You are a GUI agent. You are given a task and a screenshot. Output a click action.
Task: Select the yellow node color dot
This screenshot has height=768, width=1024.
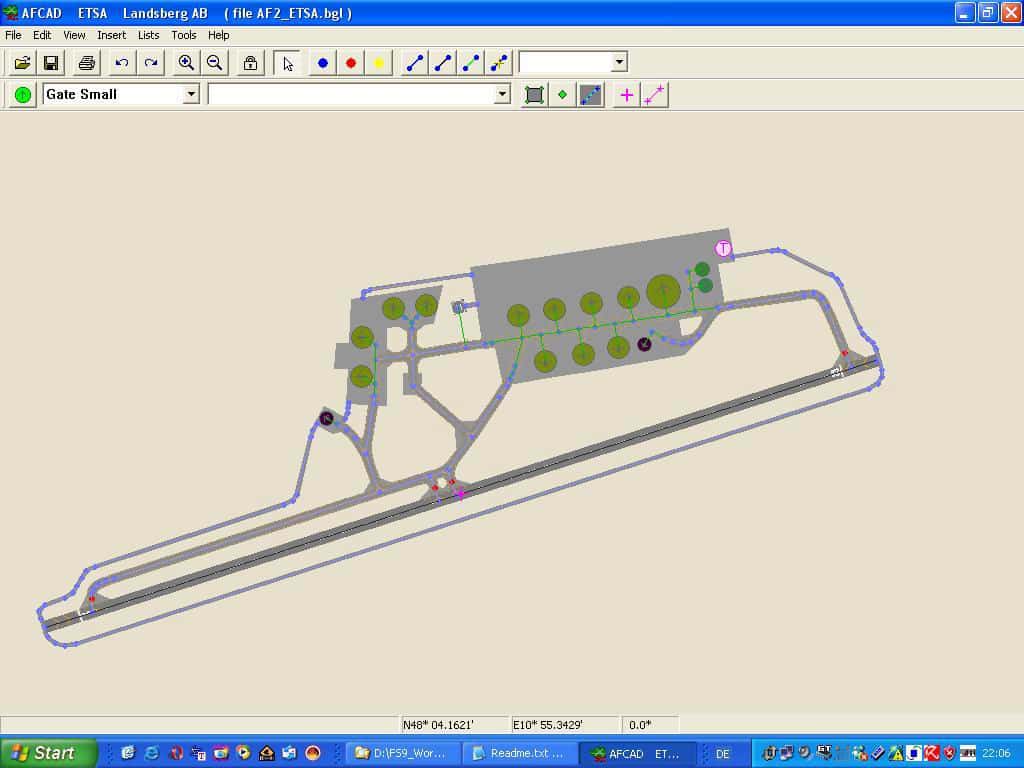pos(379,63)
